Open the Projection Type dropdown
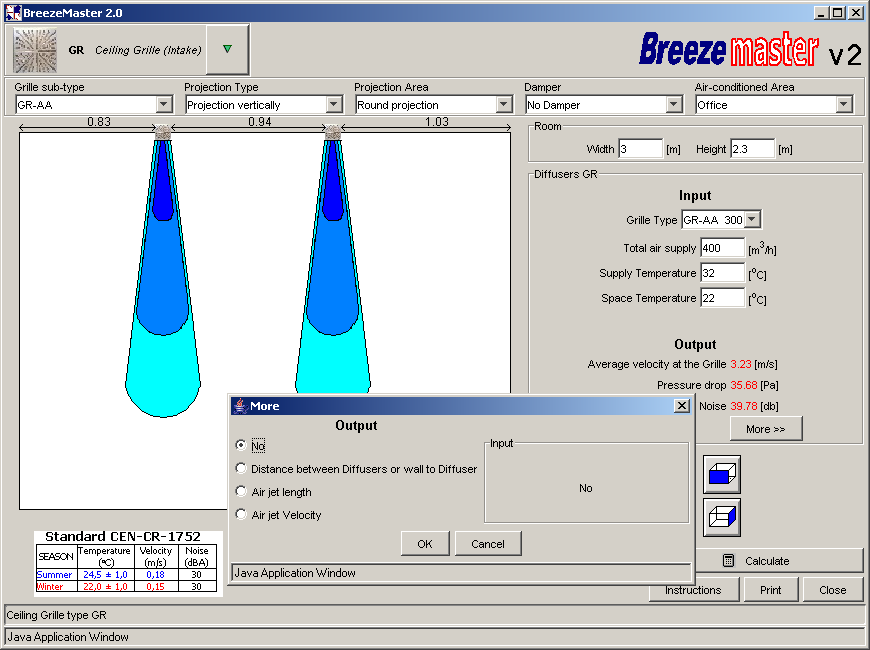870x650 pixels. tap(333, 104)
